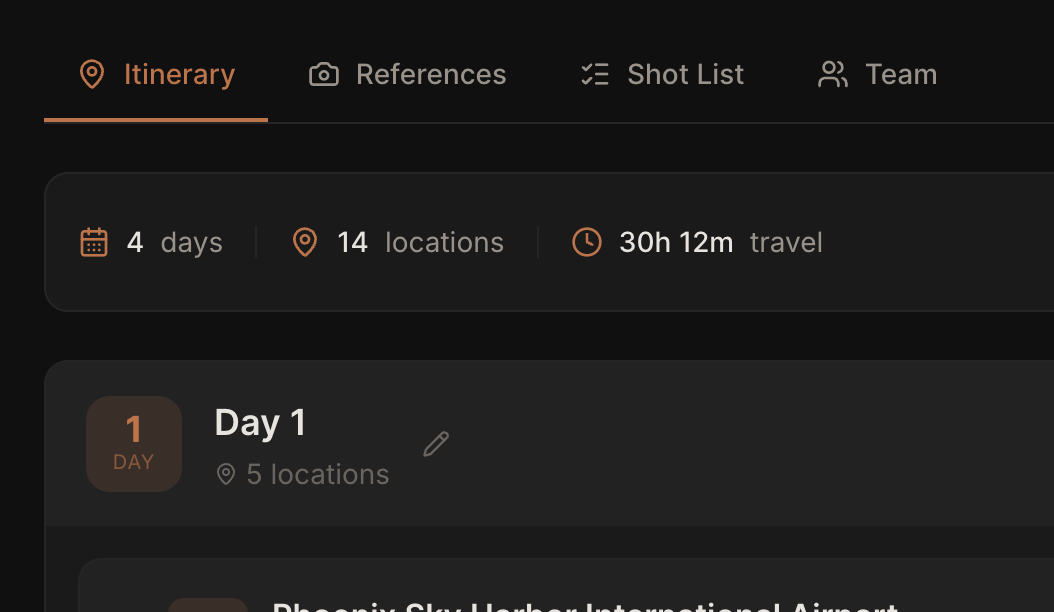Click the Day 1 heading
Viewport: 1054px width, 612px height.
260,422
